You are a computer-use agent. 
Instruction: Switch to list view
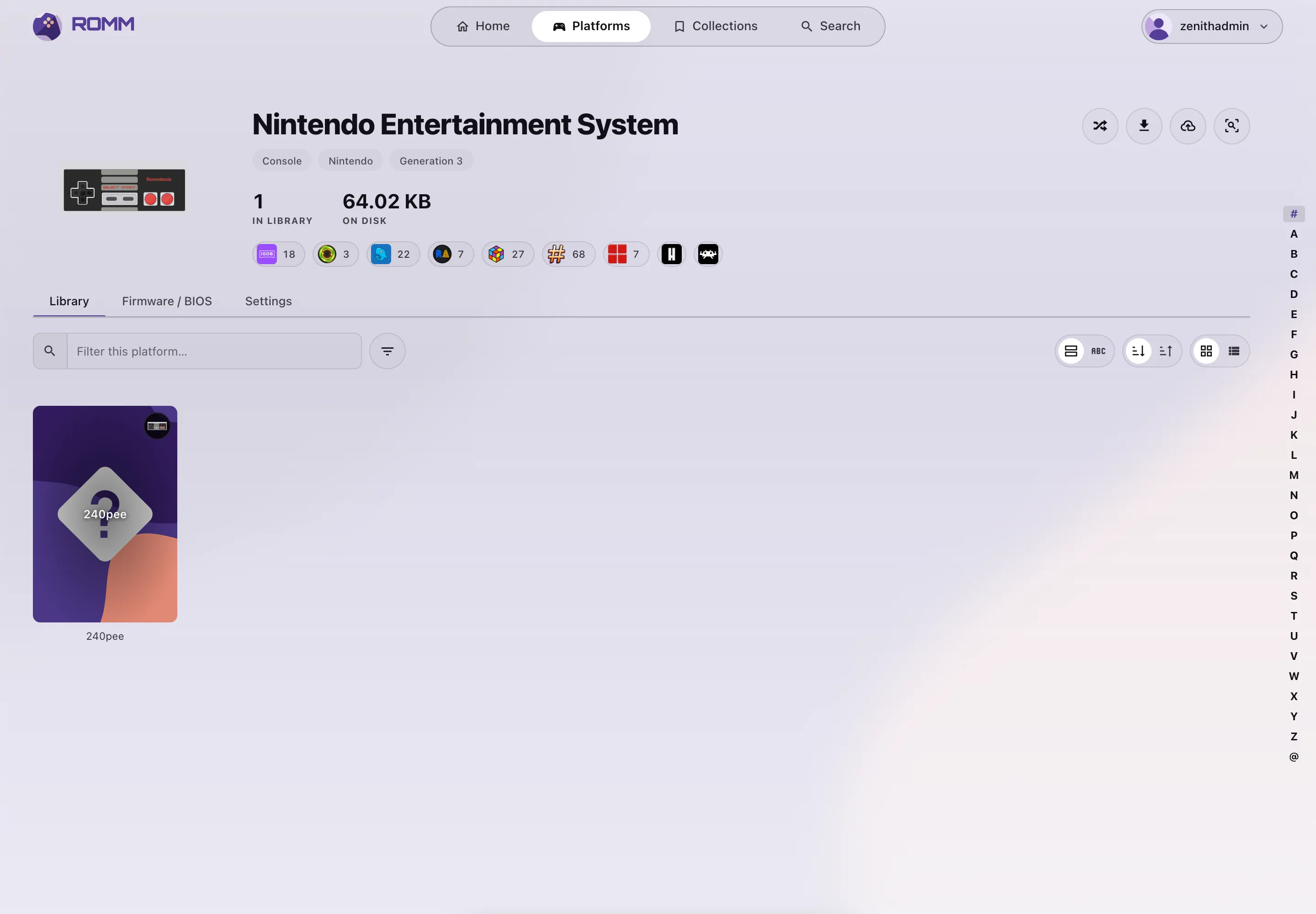[x=1234, y=351]
